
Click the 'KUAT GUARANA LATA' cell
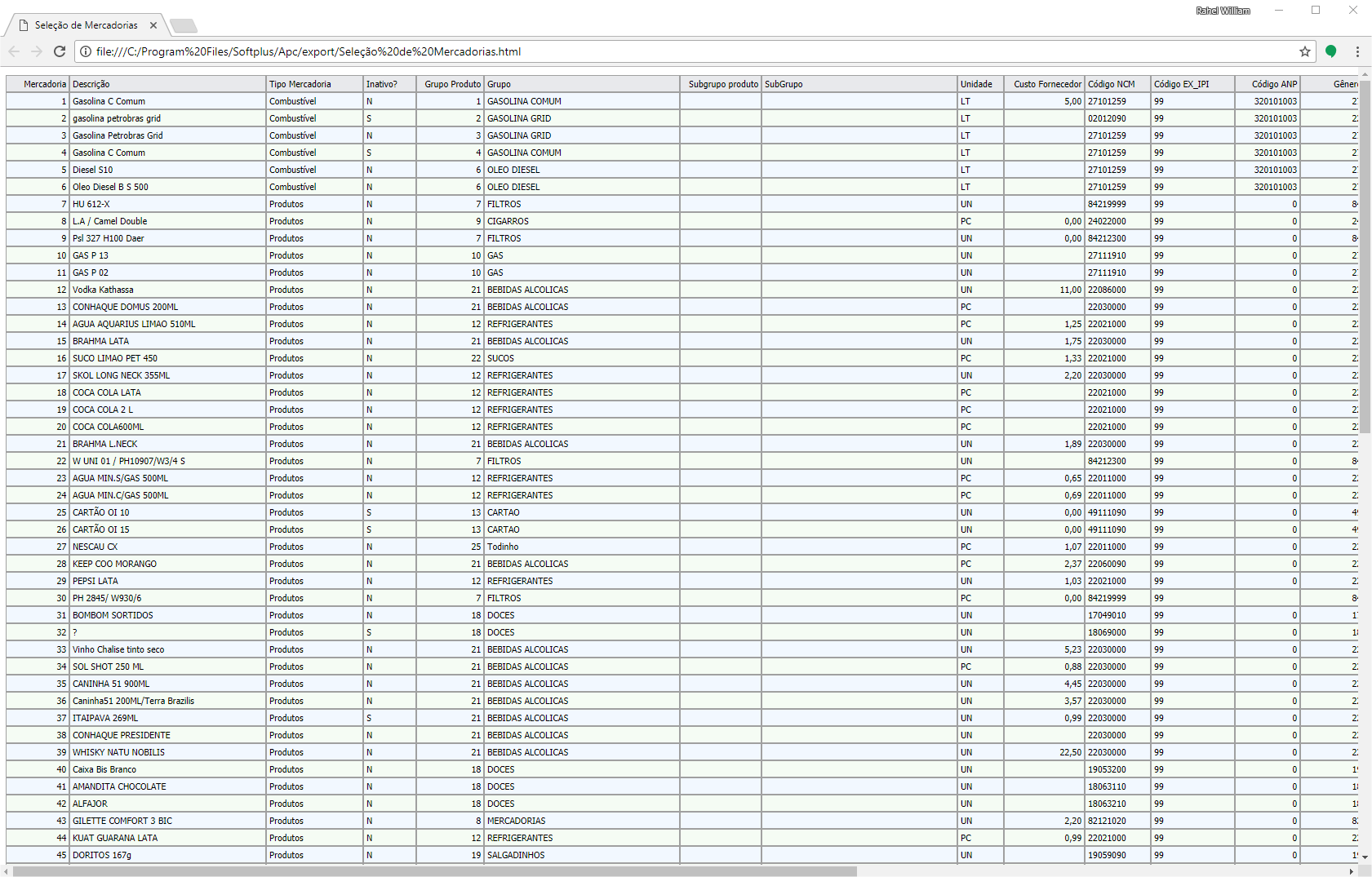point(168,838)
